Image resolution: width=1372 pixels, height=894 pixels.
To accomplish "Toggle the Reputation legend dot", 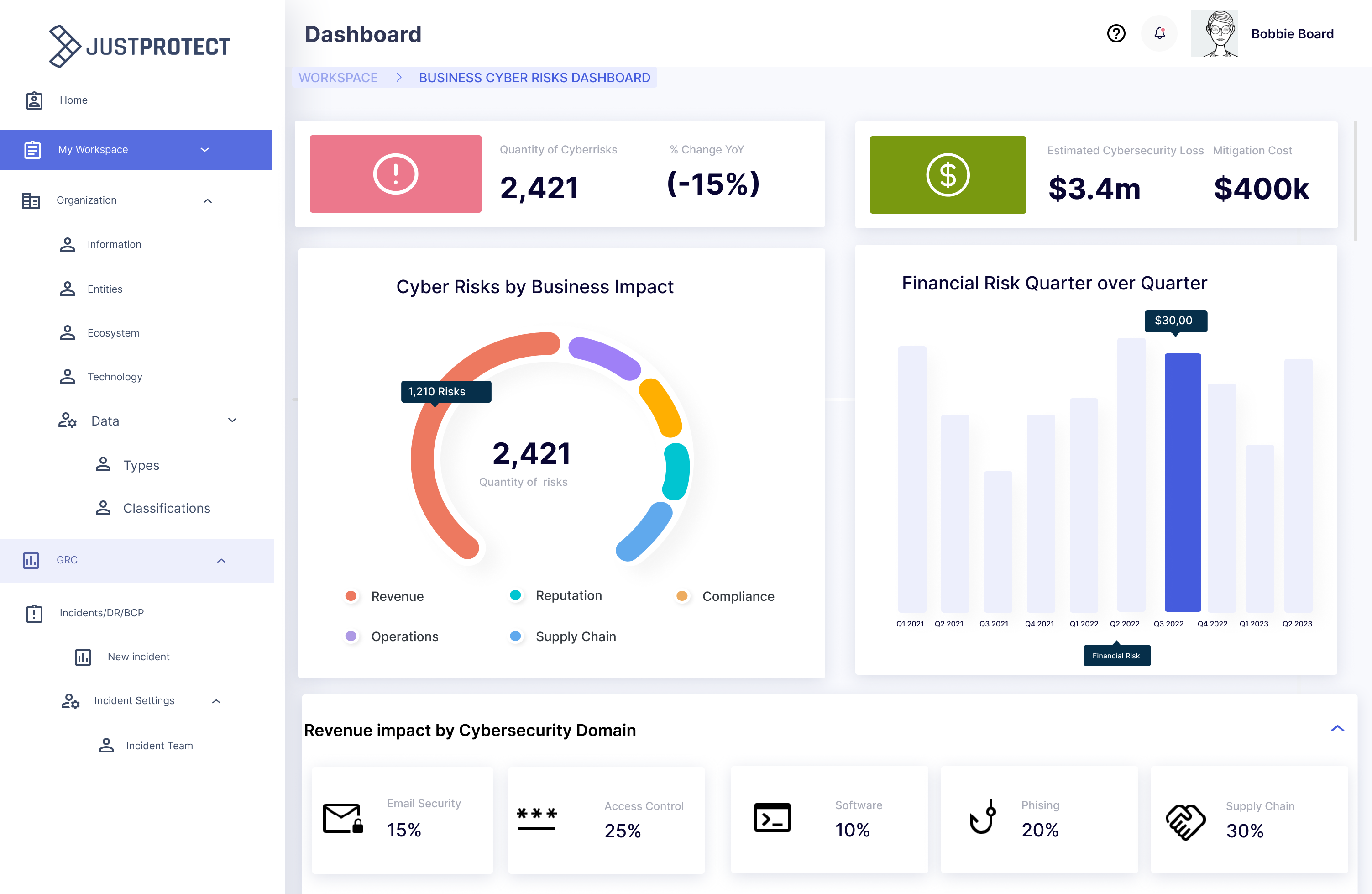I will [515, 595].
